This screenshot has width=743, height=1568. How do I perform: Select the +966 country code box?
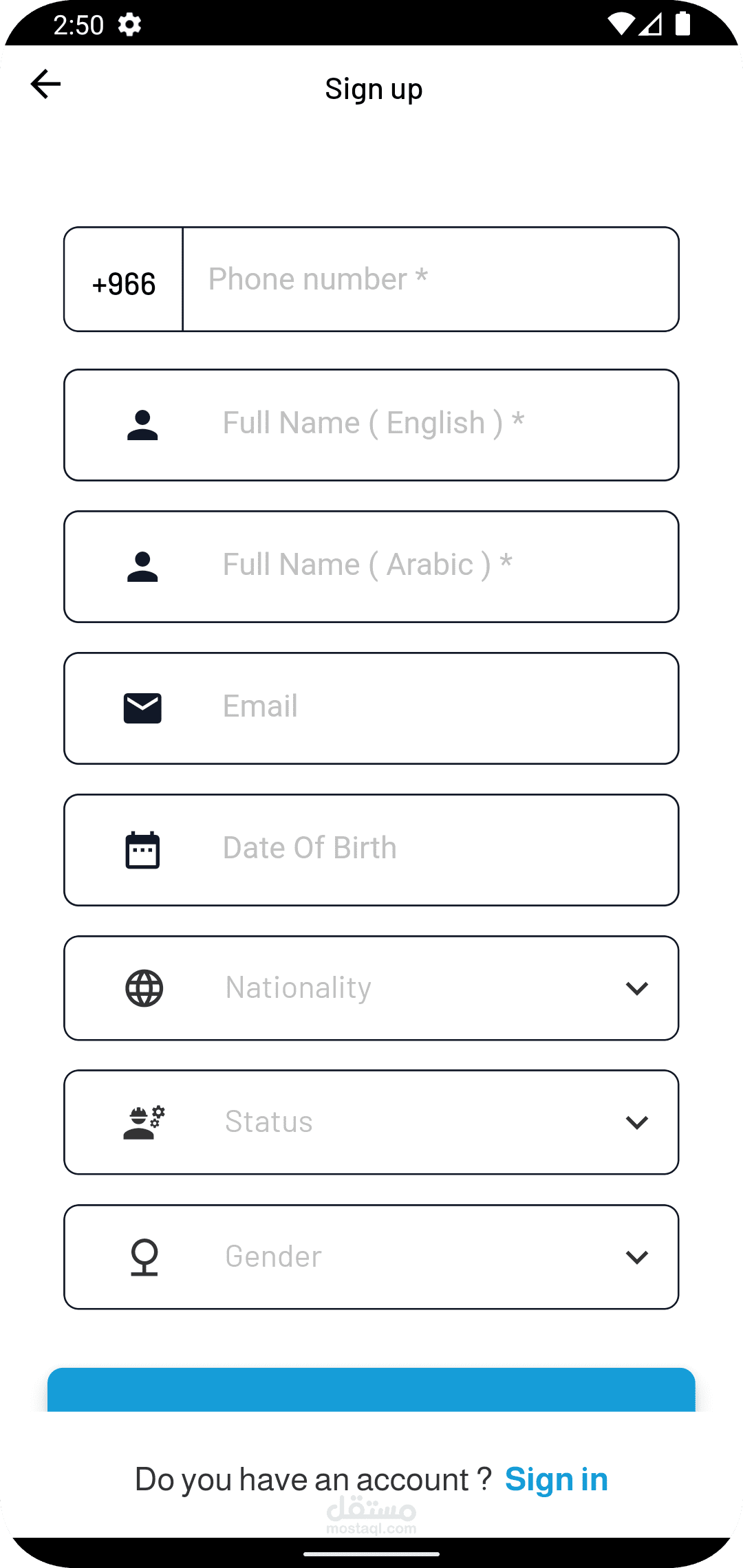pyautogui.click(x=124, y=280)
